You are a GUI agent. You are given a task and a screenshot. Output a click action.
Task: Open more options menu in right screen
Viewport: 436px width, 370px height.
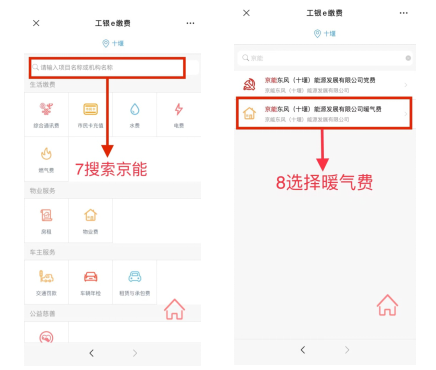click(404, 13)
